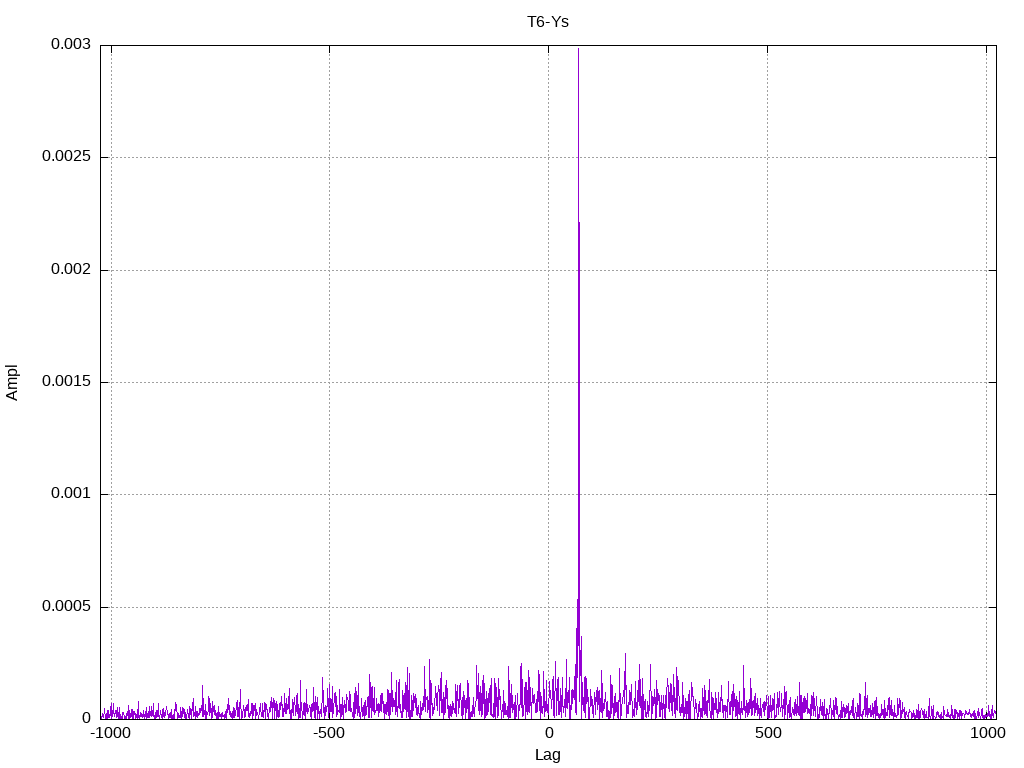Click the 0.003 y-axis tick label
Viewport: 1024px width, 768px height.
click(x=71, y=45)
